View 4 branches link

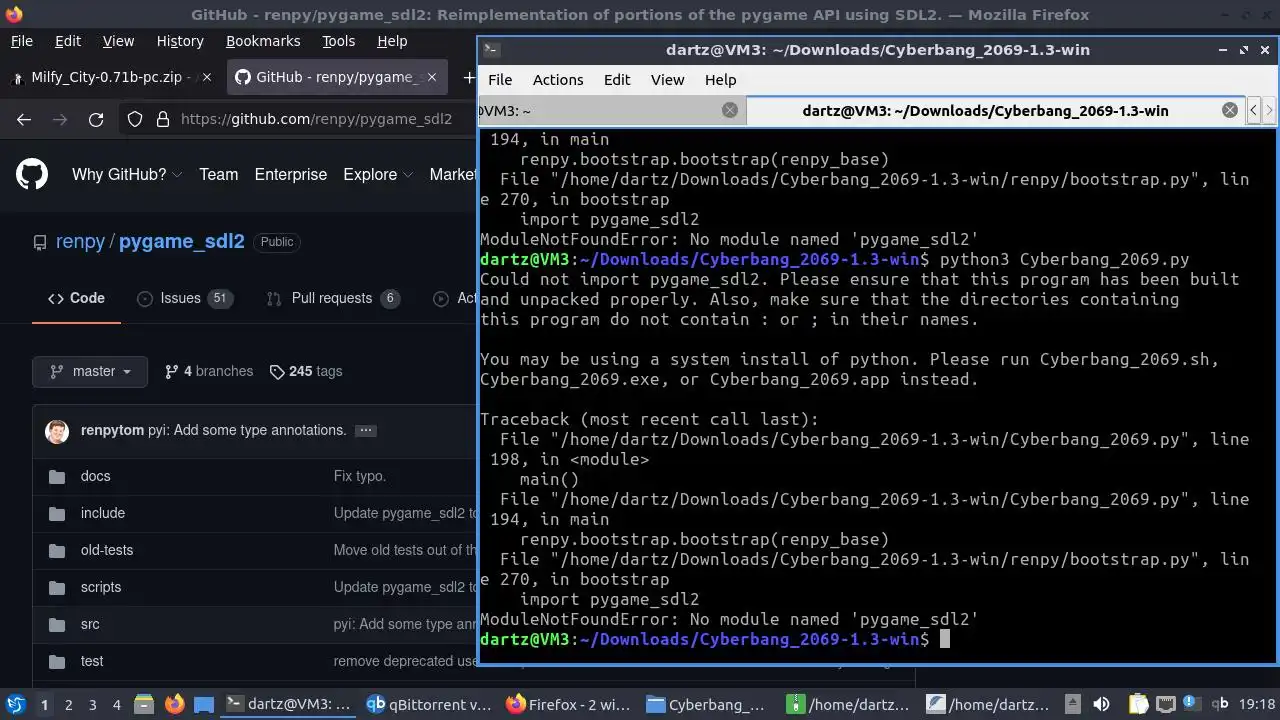[209, 371]
